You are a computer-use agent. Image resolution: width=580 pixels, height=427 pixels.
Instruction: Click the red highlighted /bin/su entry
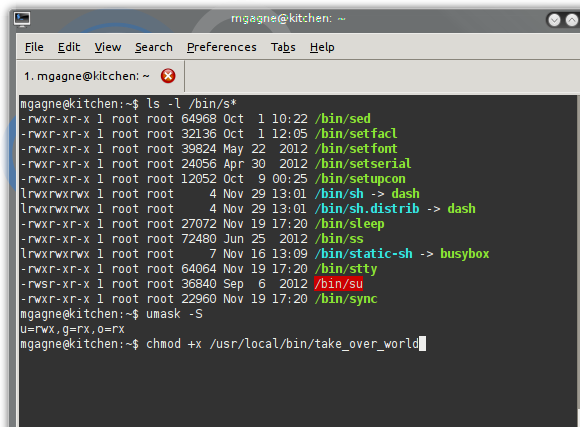(338, 284)
